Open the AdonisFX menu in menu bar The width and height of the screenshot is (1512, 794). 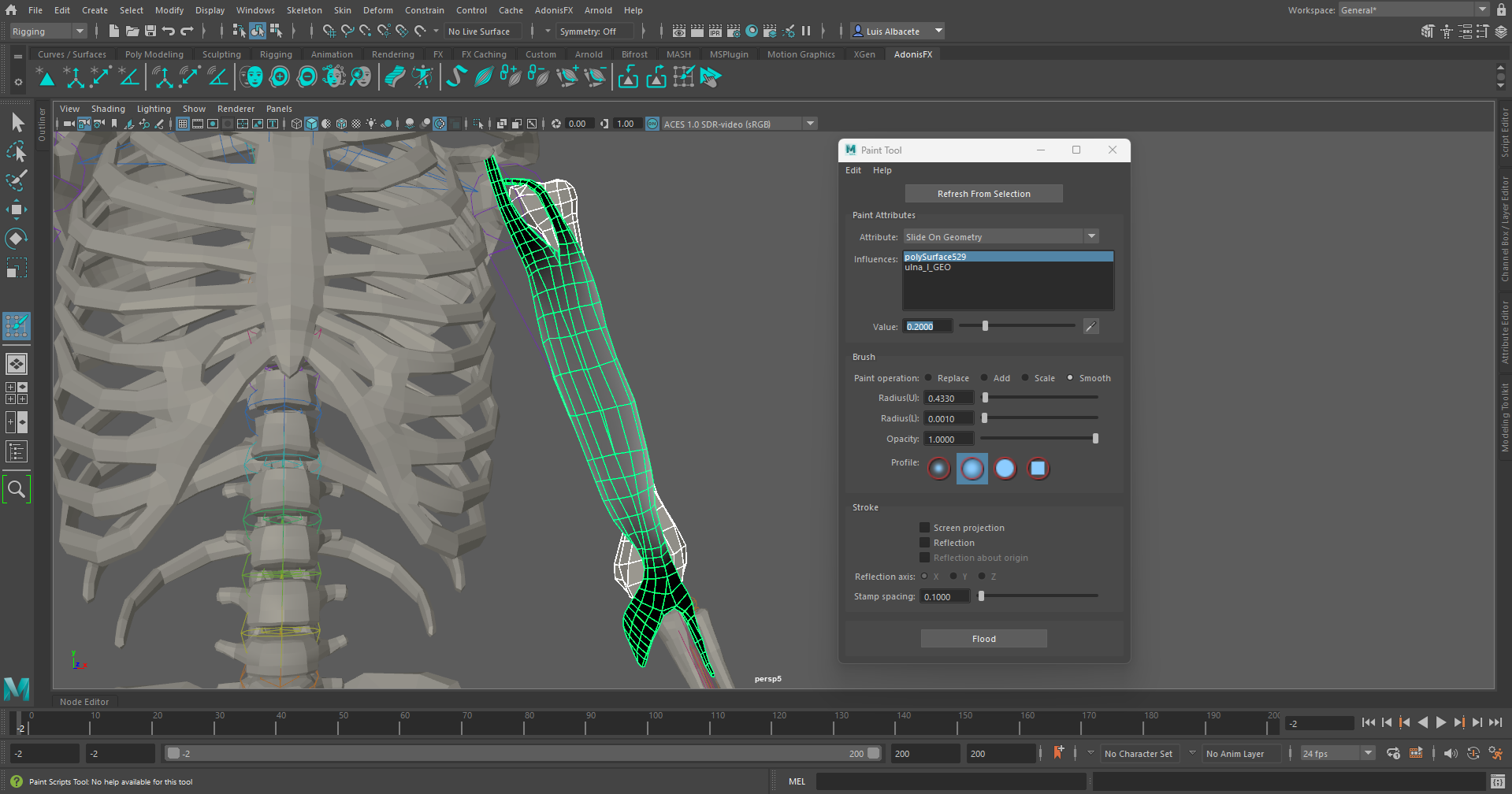click(x=553, y=10)
